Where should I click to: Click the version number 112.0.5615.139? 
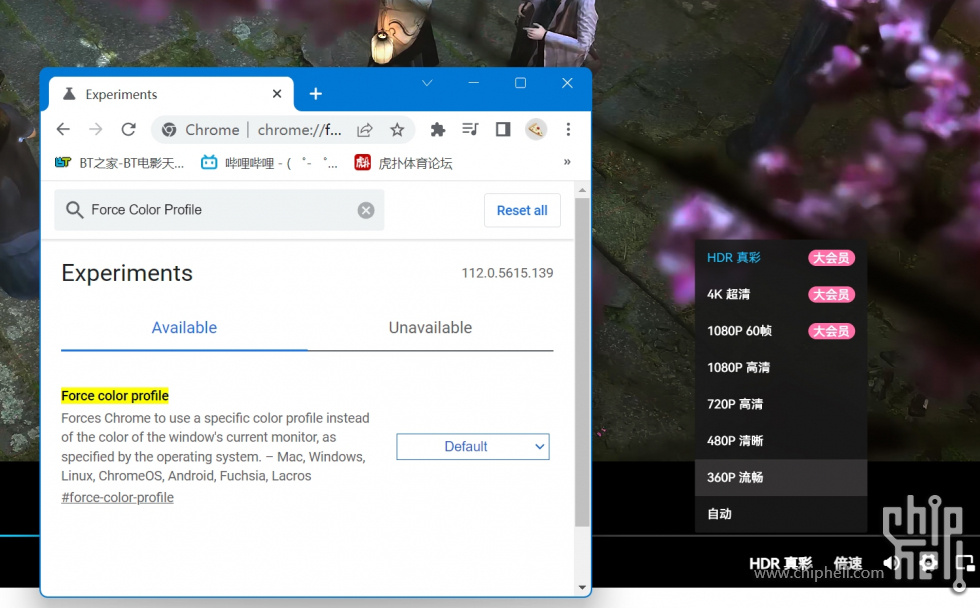pyautogui.click(x=508, y=273)
